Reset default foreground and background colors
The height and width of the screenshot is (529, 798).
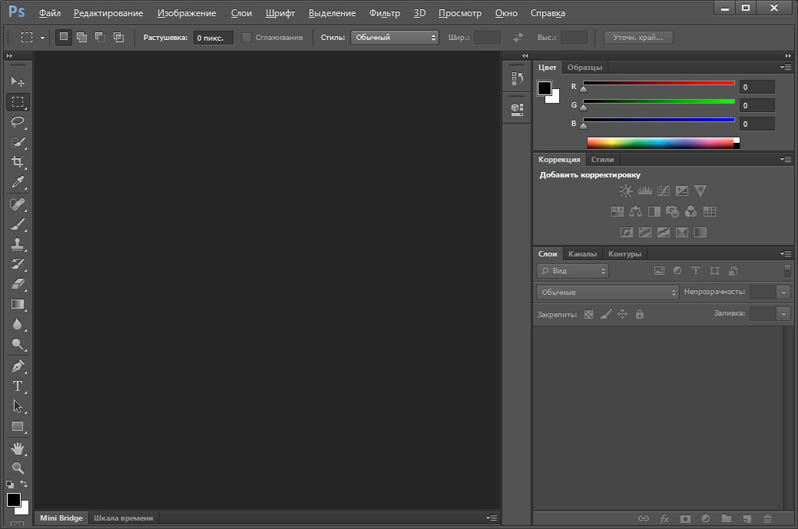(x=10, y=484)
